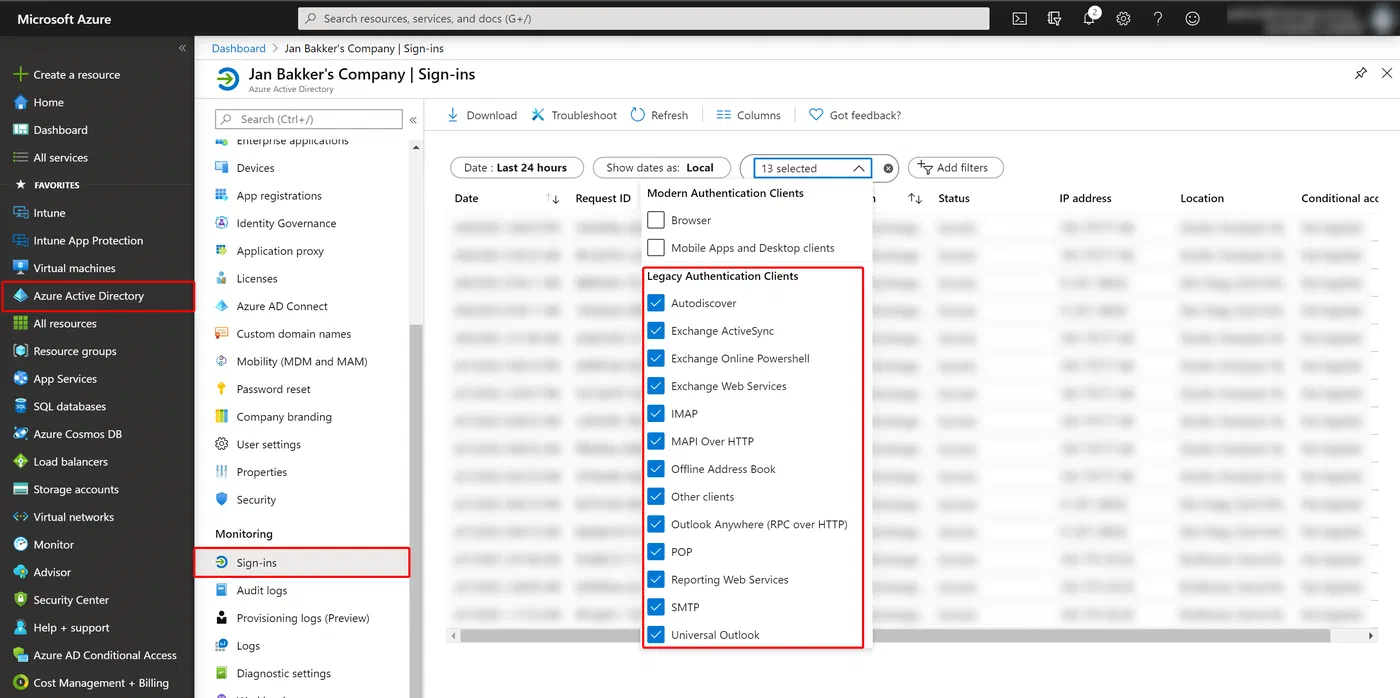This screenshot has height=698, width=1400.
Task: Open Virtual networks
Action: [x=73, y=517]
